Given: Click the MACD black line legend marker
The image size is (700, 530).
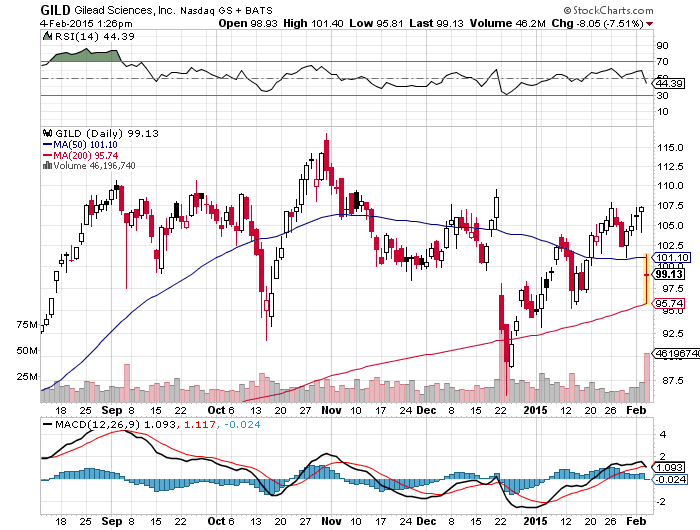Looking at the screenshot, I should click(x=48, y=425).
